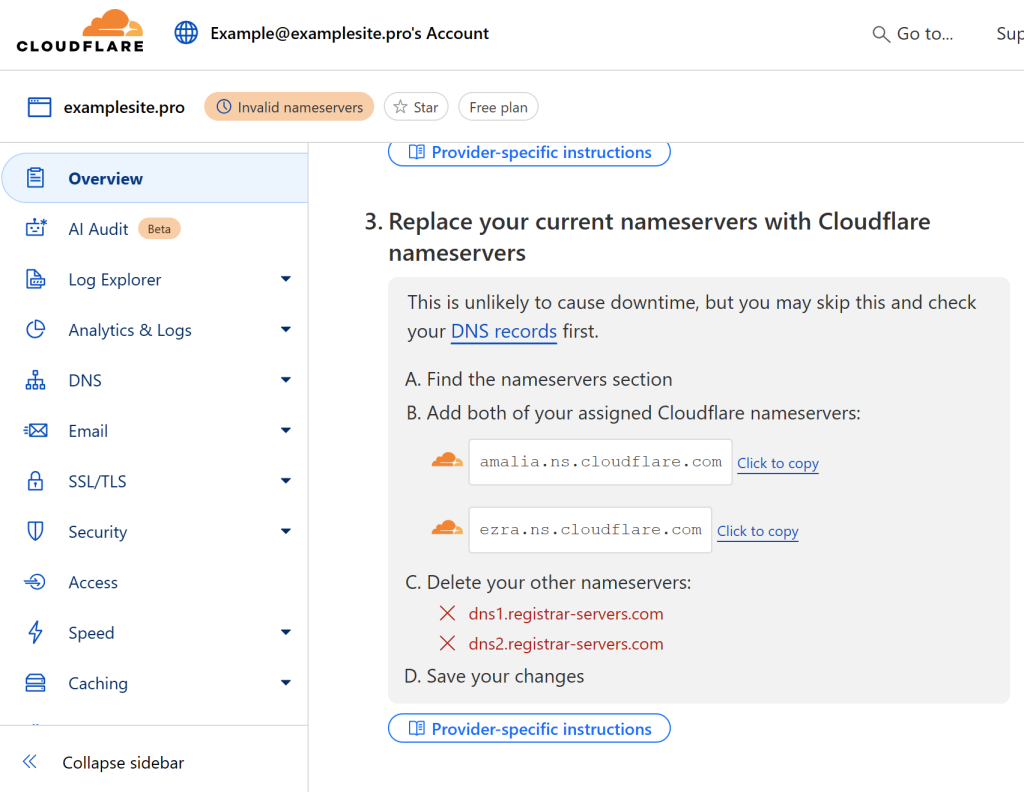Click the SSL/TLS padlock icon
This screenshot has width=1024, height=792.
[x=36, y=481]
